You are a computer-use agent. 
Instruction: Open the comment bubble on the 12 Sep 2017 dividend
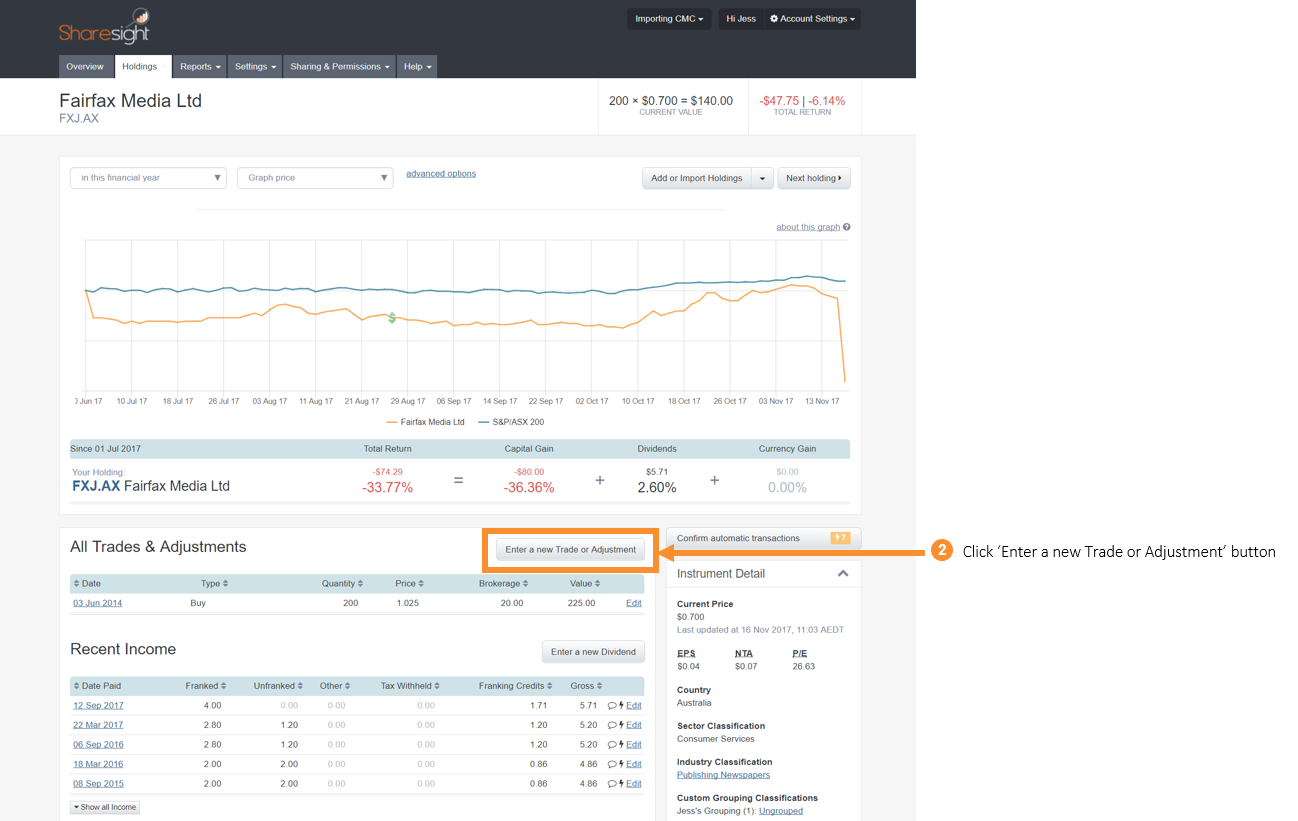coord(613,705)
